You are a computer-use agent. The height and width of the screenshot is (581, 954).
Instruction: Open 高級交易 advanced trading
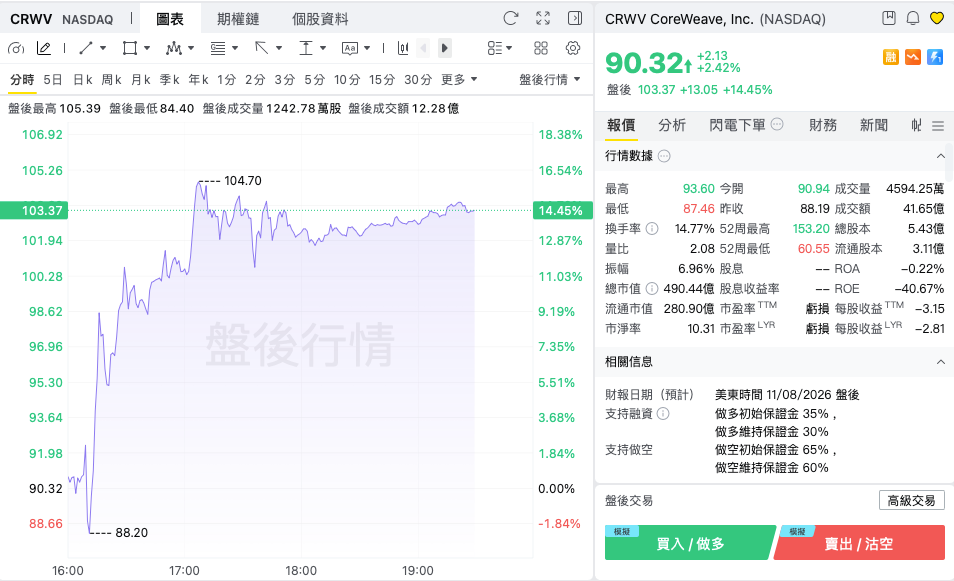[x=911, y=500]
